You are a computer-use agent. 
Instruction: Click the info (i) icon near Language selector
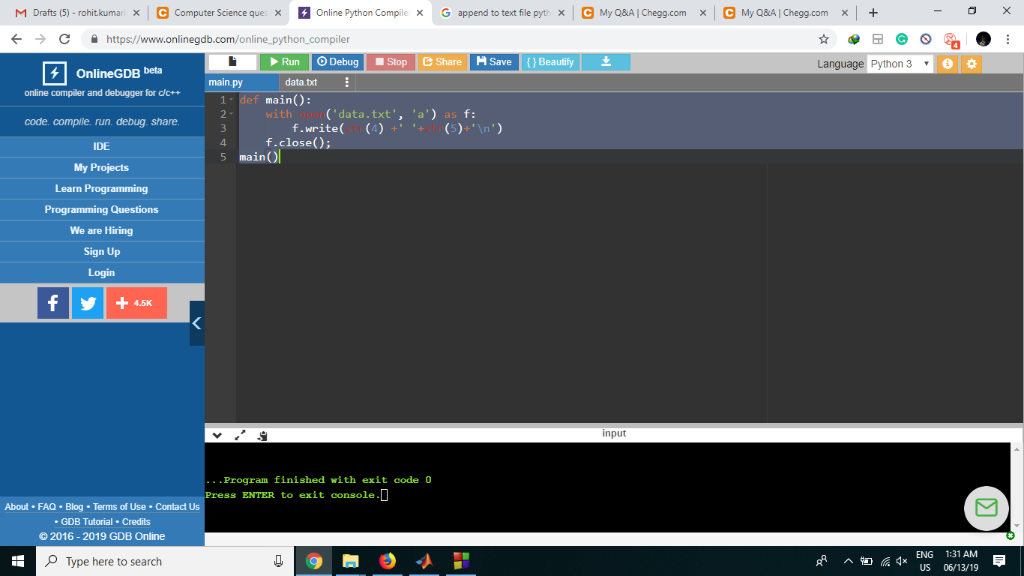(x=946, y=62)
